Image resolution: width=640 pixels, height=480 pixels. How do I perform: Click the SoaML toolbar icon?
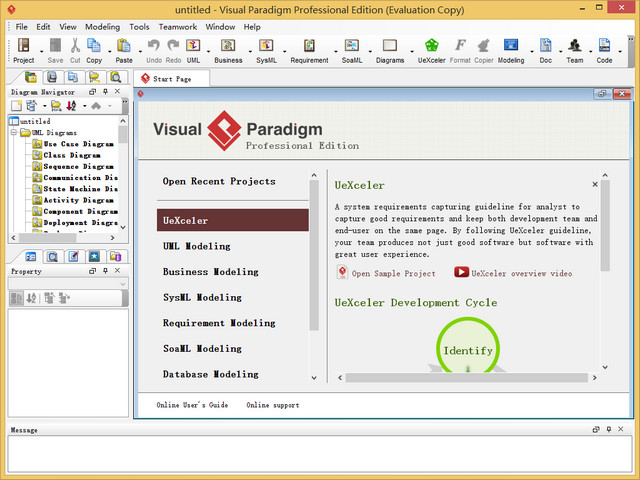352,46
